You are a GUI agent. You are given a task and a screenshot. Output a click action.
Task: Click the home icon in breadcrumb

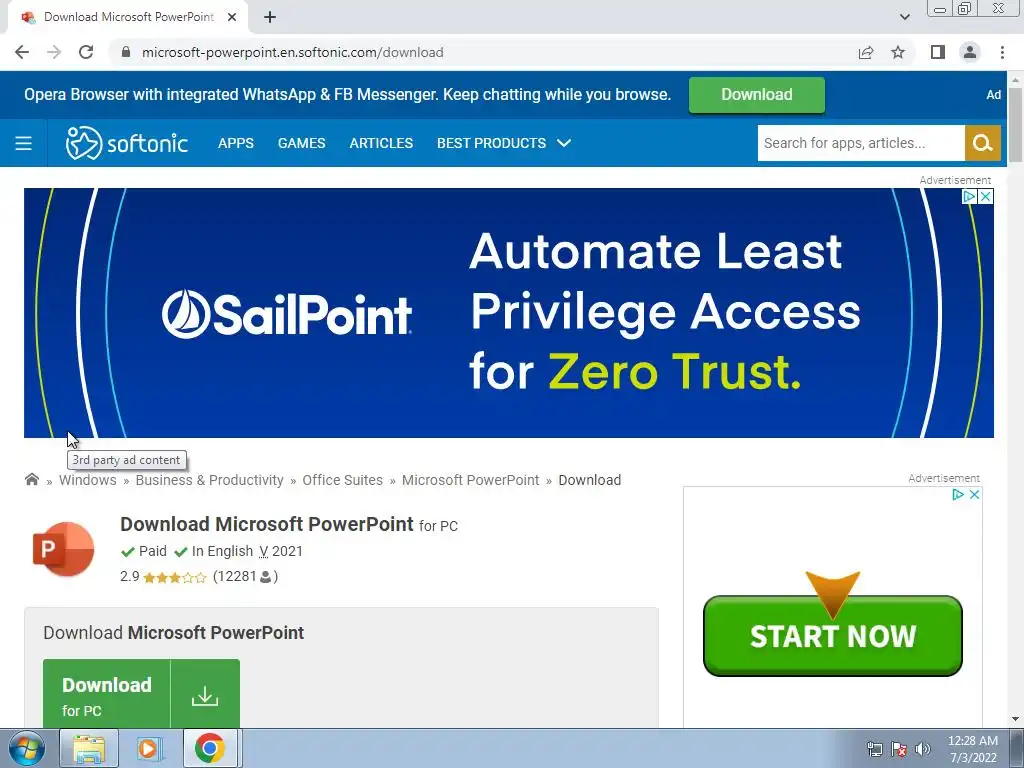click(31, 479)
